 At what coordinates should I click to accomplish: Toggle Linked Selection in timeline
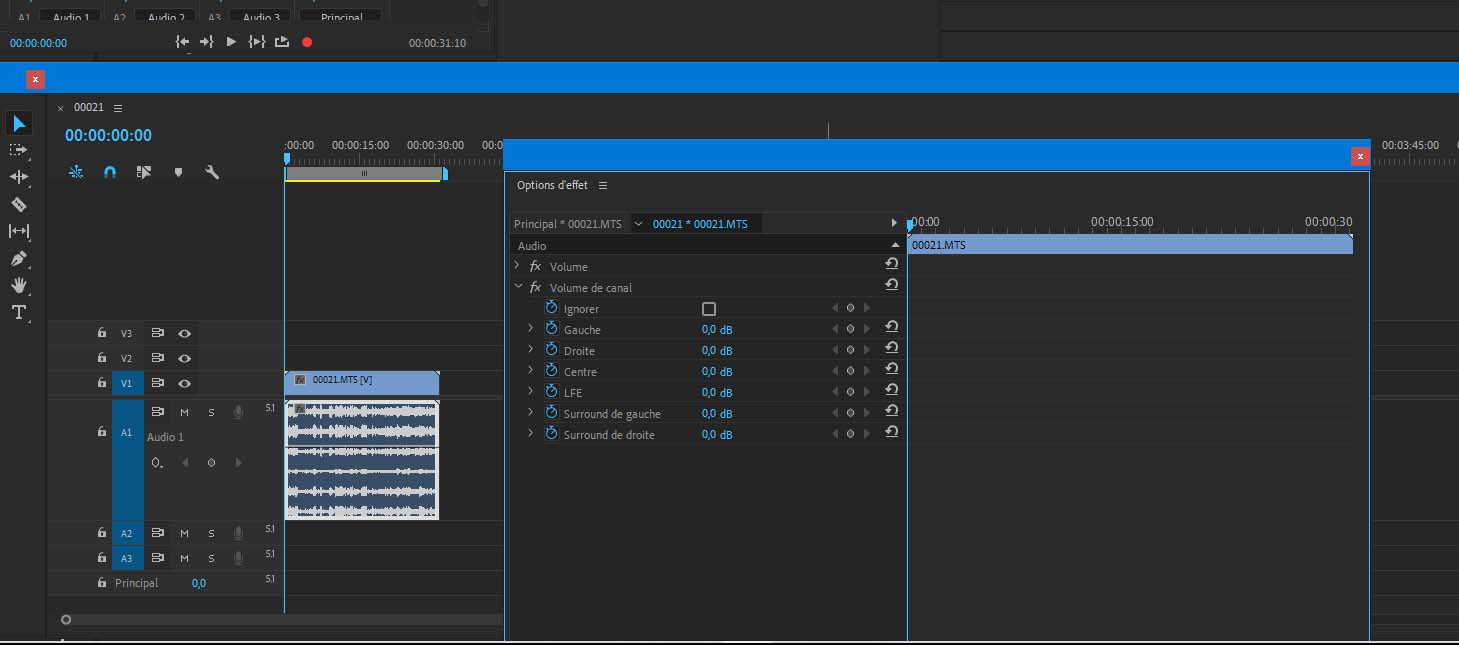pyautogui.click(x=144, y=172)
